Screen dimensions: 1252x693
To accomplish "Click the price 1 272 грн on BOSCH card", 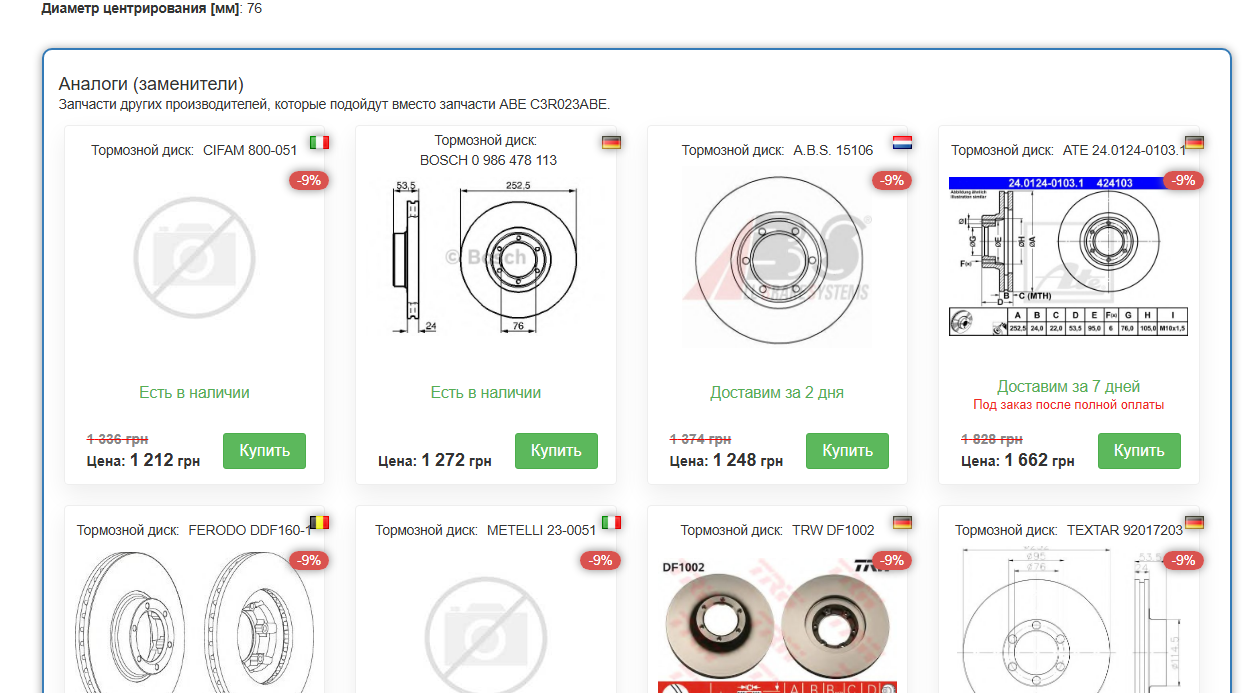I will point(456,461).
